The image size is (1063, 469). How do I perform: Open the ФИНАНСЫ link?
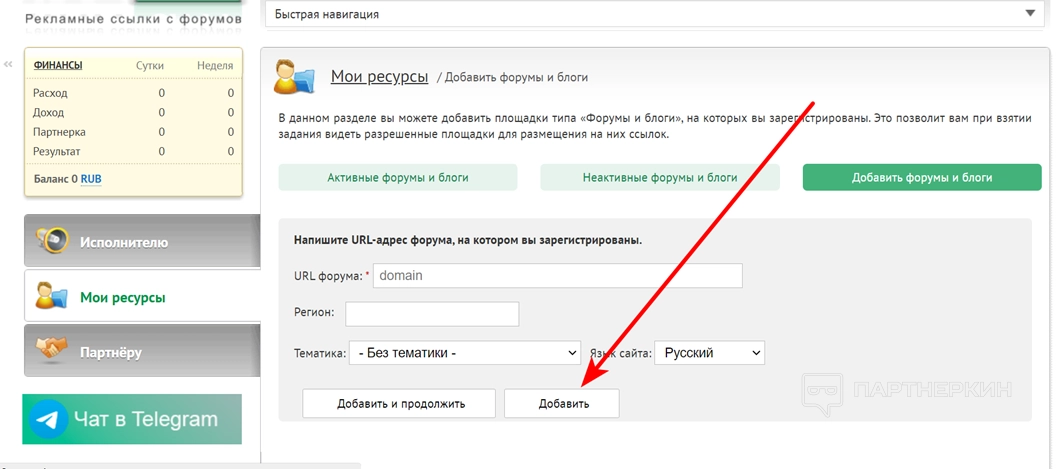click(x=58, y=66)
